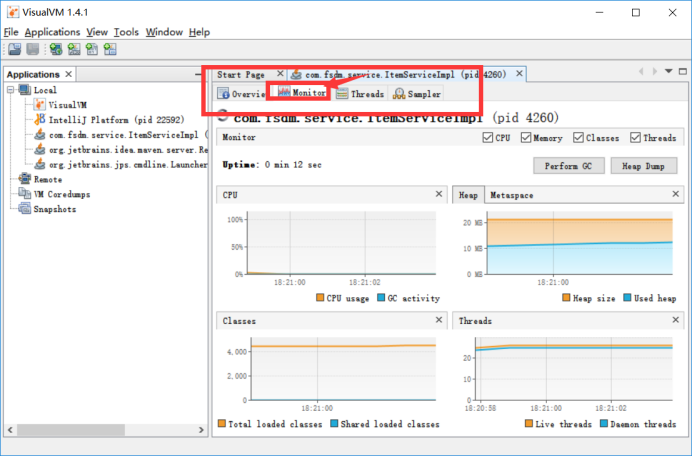
Task: Show opened documents list dropdown arrow
Action: point(669,71)
